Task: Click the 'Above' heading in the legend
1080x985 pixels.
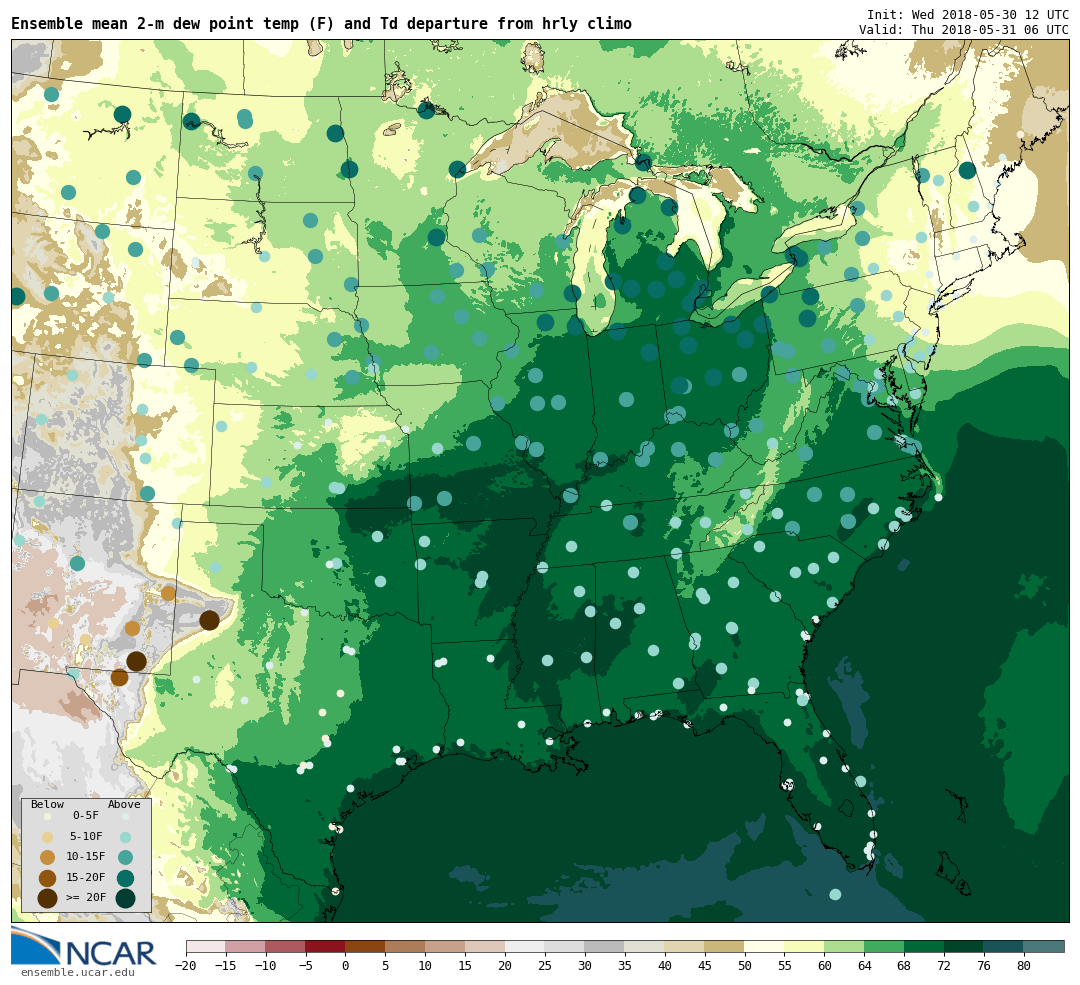Action: point(124,805)
